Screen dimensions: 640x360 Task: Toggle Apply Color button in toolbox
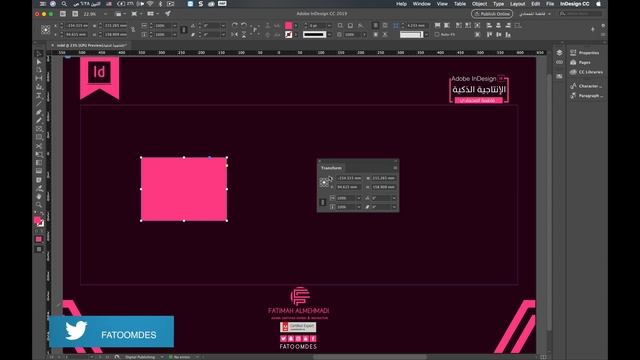tap(39, 239)
